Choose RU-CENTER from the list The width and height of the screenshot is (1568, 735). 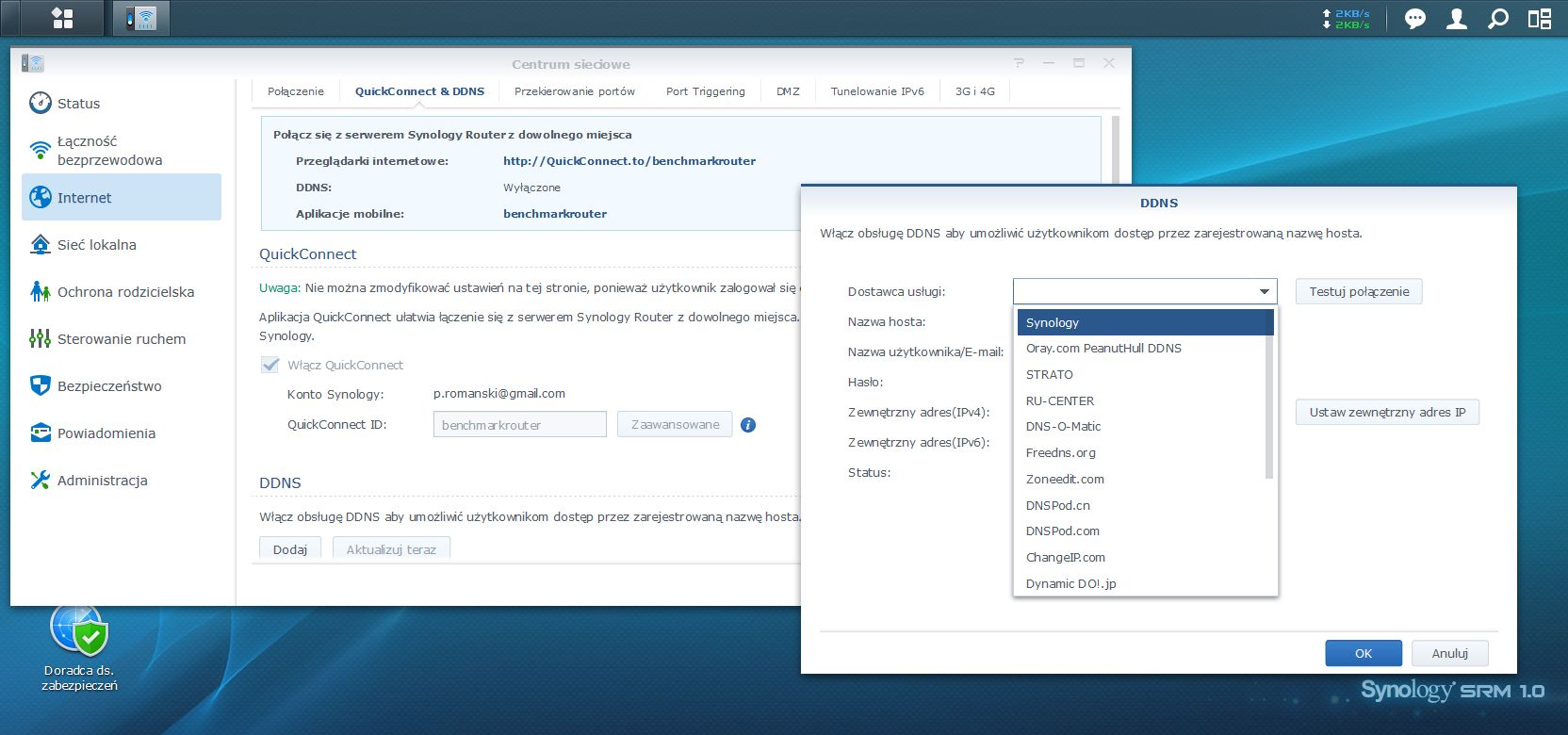(x=1145, y=400)
